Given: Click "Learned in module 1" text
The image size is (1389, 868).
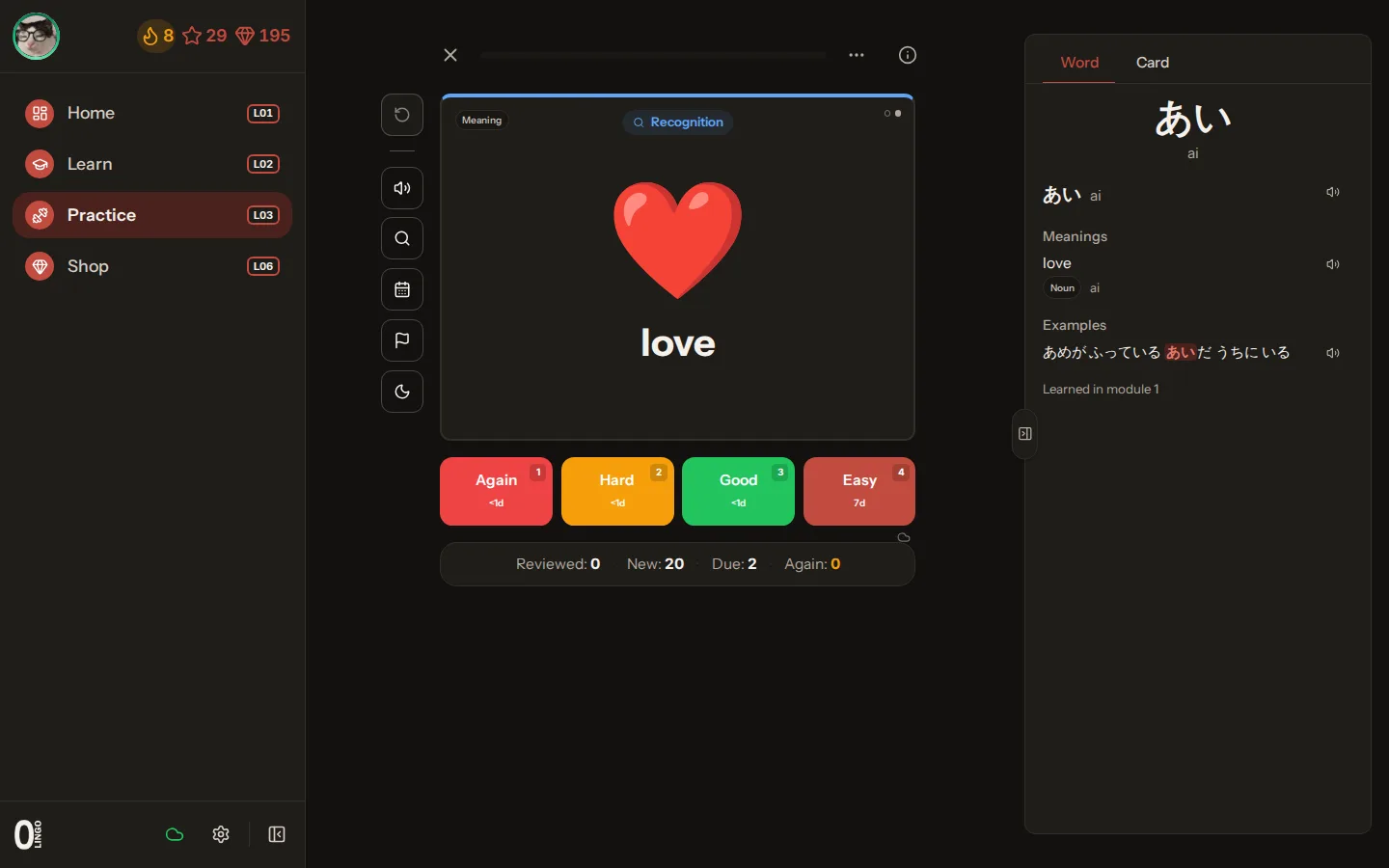Looking at the screenshot, I should (1101, 390).
